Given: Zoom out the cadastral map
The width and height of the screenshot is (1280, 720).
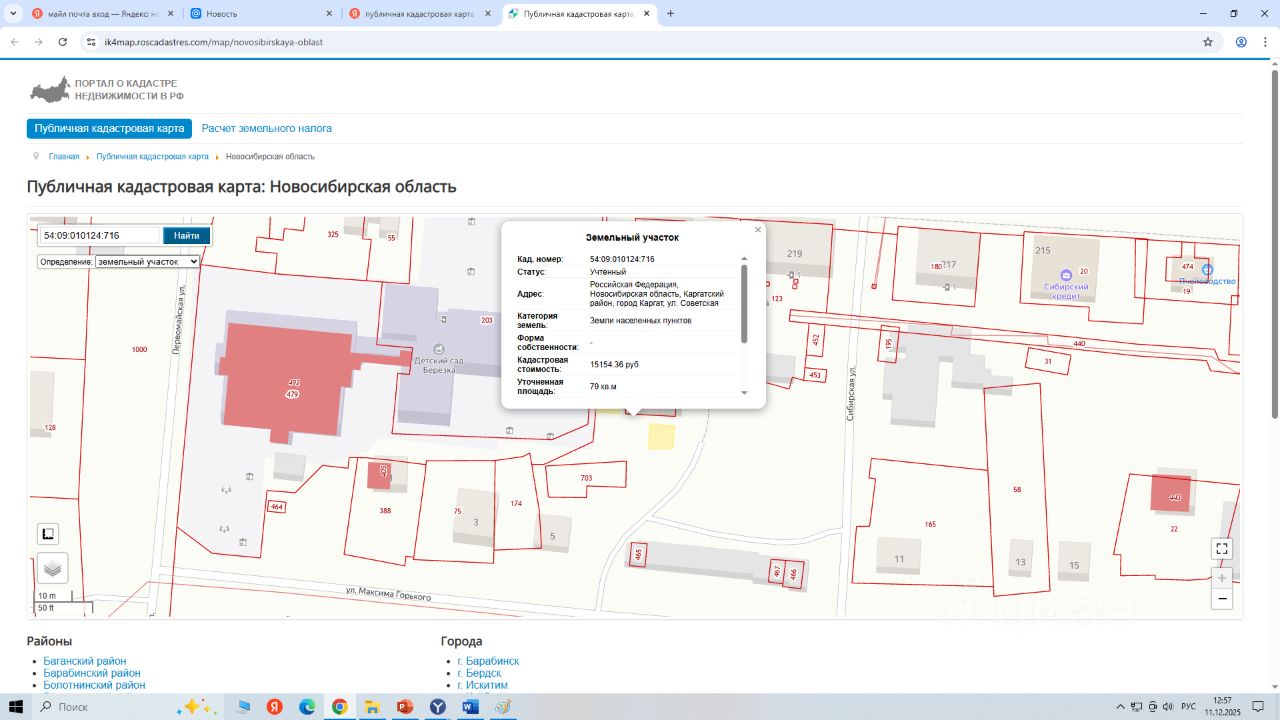Looking at the screenshot, I should pyautogui.click(x=1221, y=599).
